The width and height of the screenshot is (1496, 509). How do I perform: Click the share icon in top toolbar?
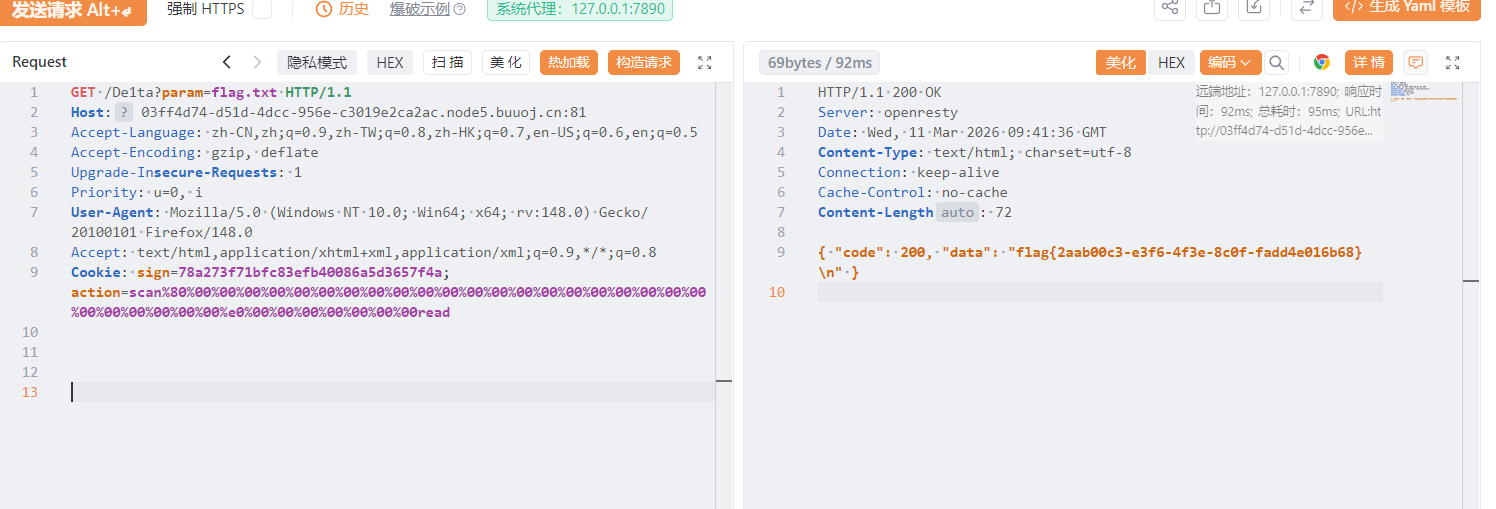(x=1169, y=7)
